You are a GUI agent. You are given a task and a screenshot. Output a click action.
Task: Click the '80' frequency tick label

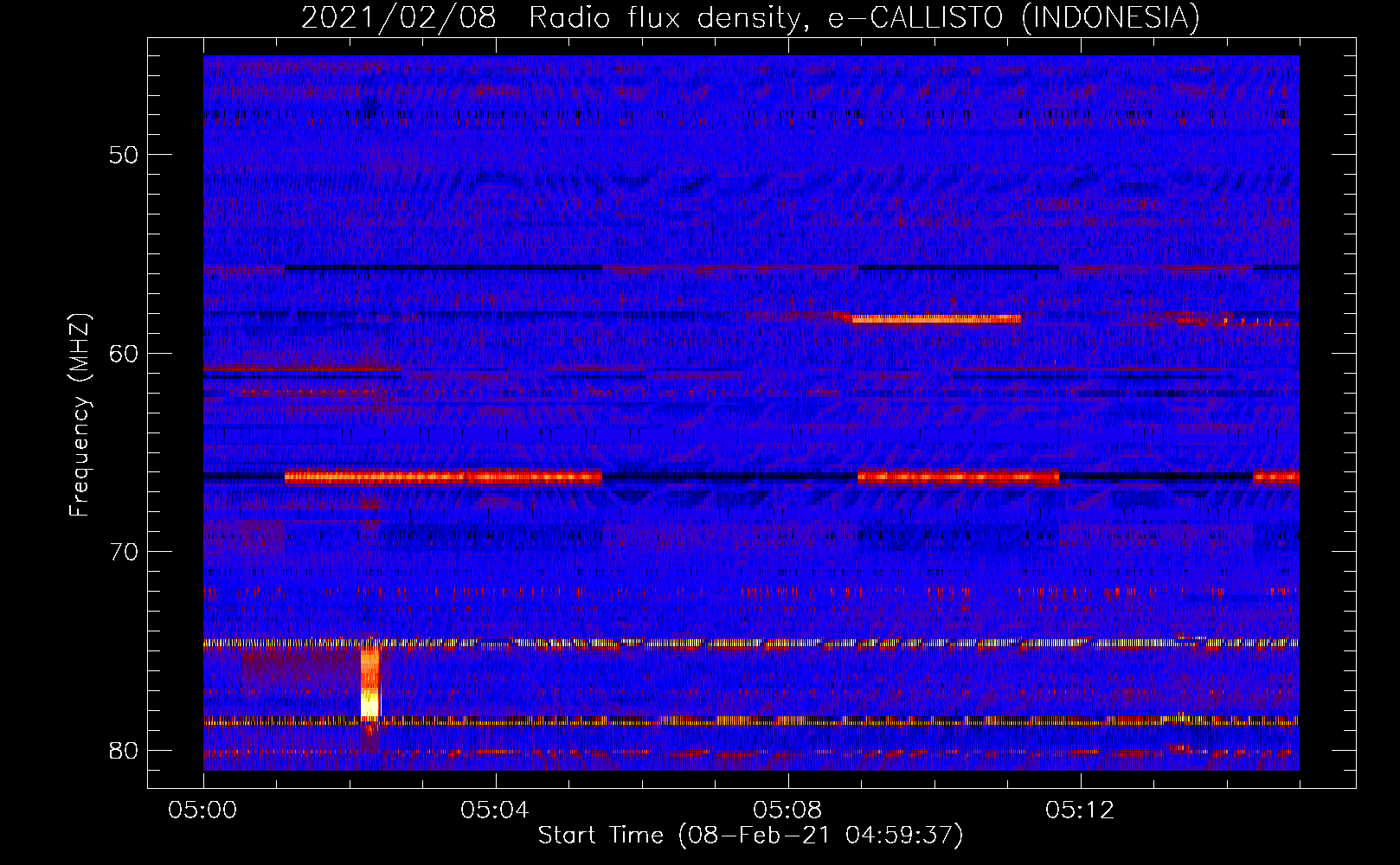(x=125, y=750)
